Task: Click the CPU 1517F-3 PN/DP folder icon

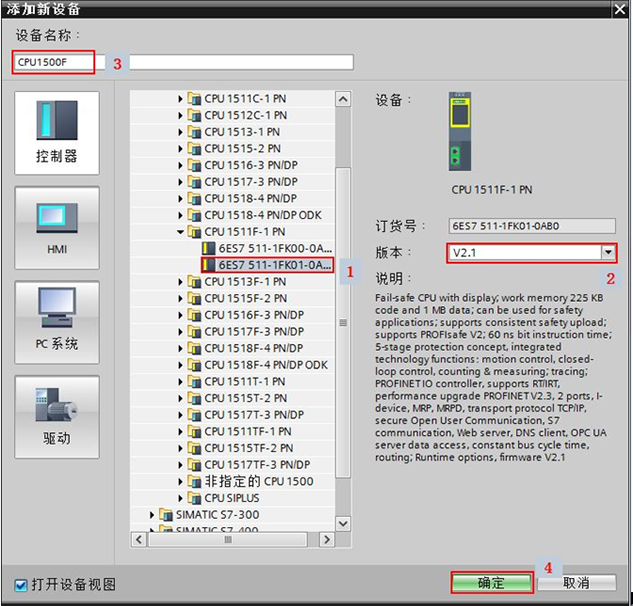Action: (194, 332)
